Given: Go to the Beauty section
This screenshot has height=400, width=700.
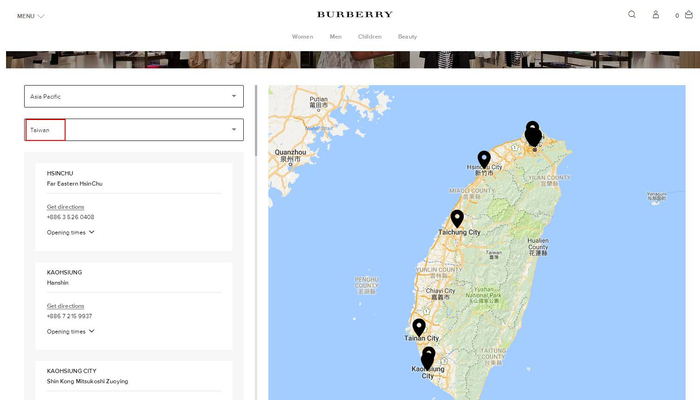Looking at the screenshot, I should (408, 37).
